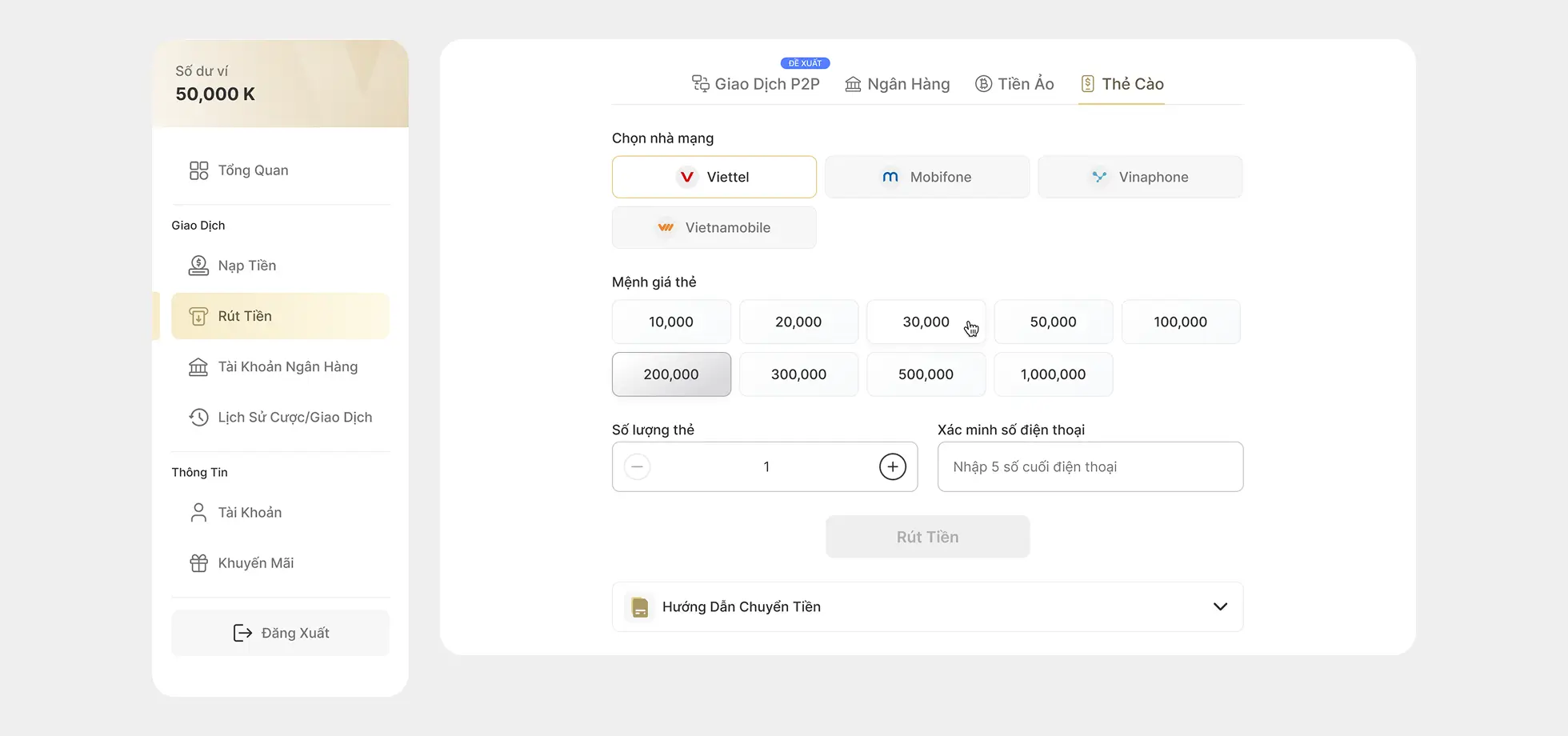Click the Xác minh số điện thoại label

pos(1011,430)
